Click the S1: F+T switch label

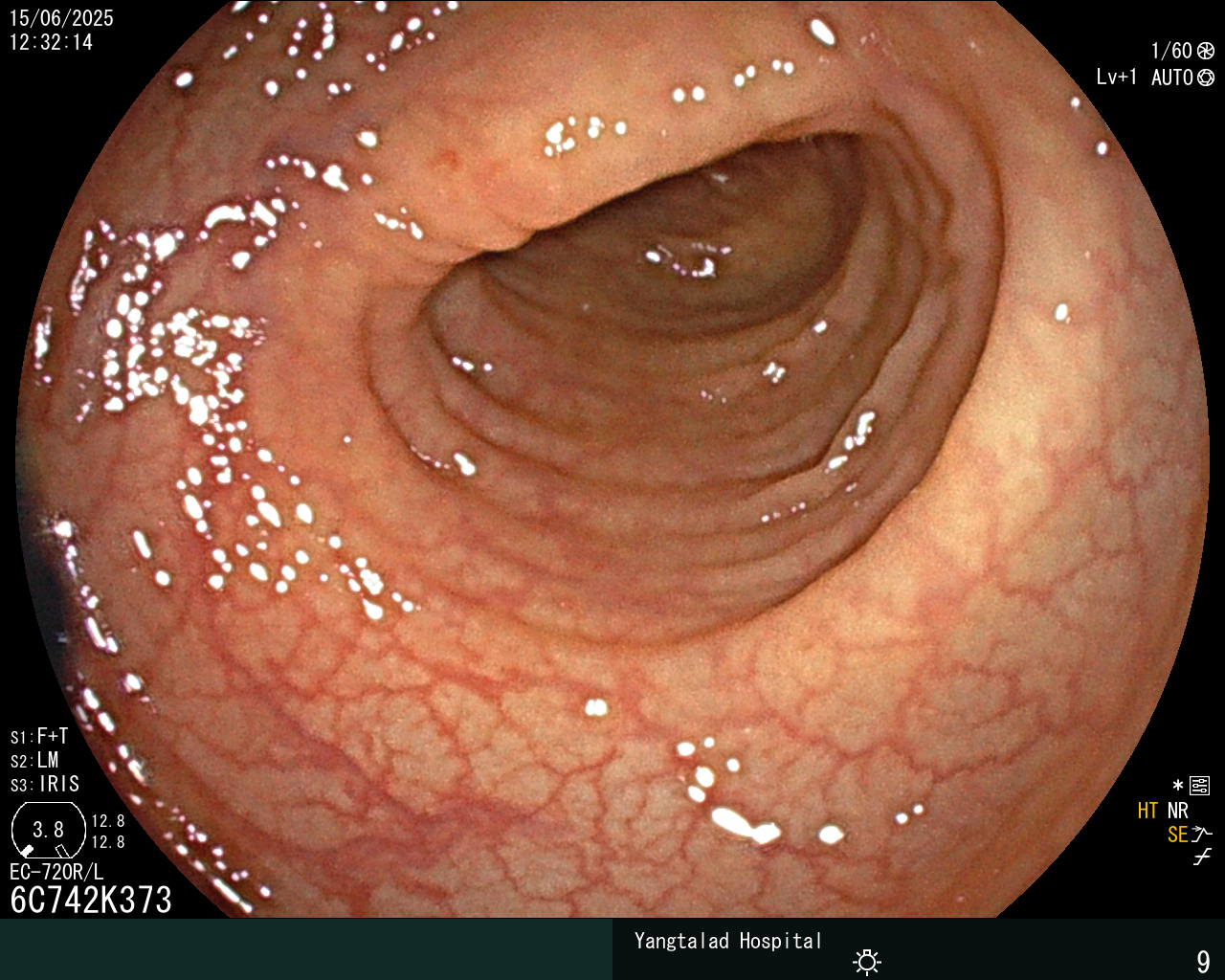(39, 736)
